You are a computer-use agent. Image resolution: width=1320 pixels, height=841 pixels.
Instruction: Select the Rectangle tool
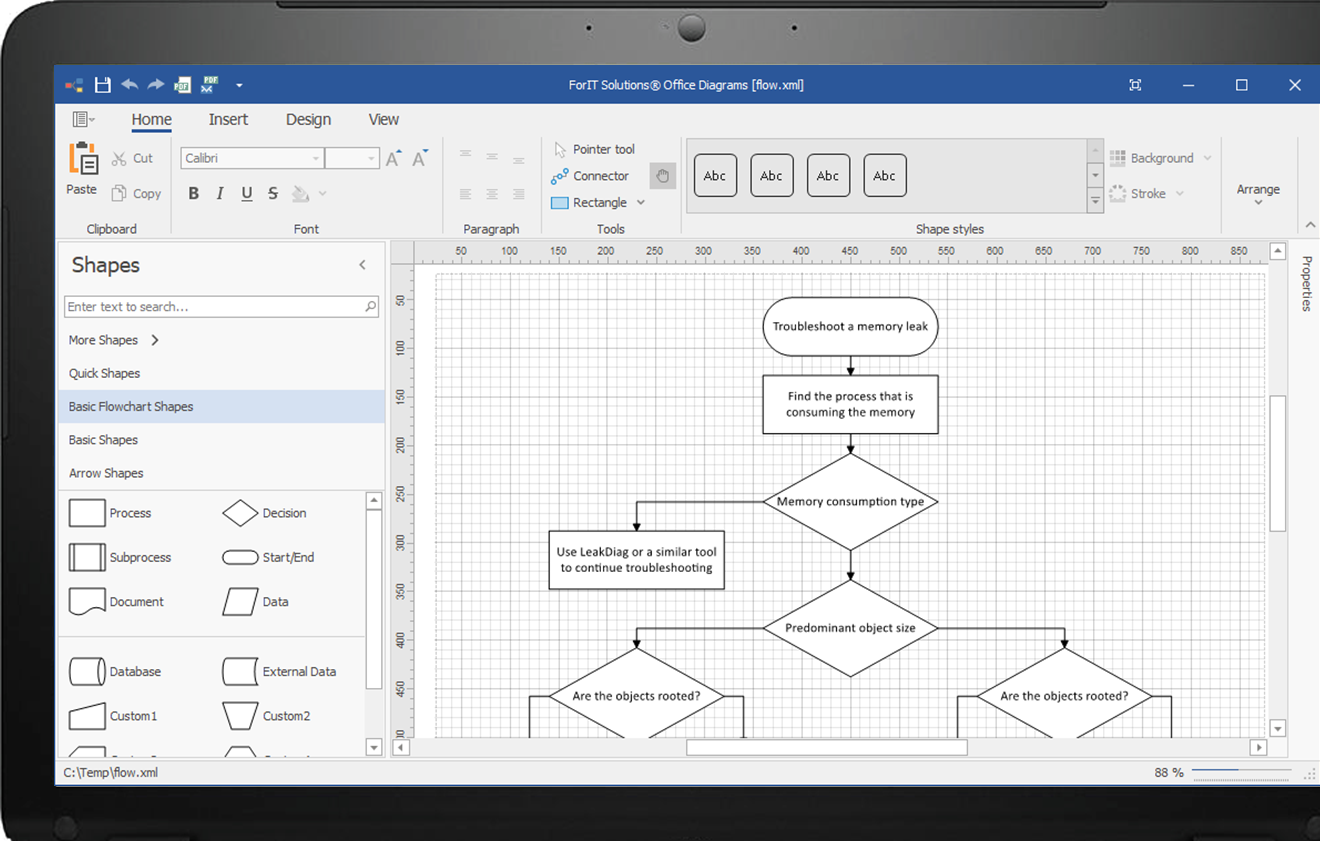590,203
